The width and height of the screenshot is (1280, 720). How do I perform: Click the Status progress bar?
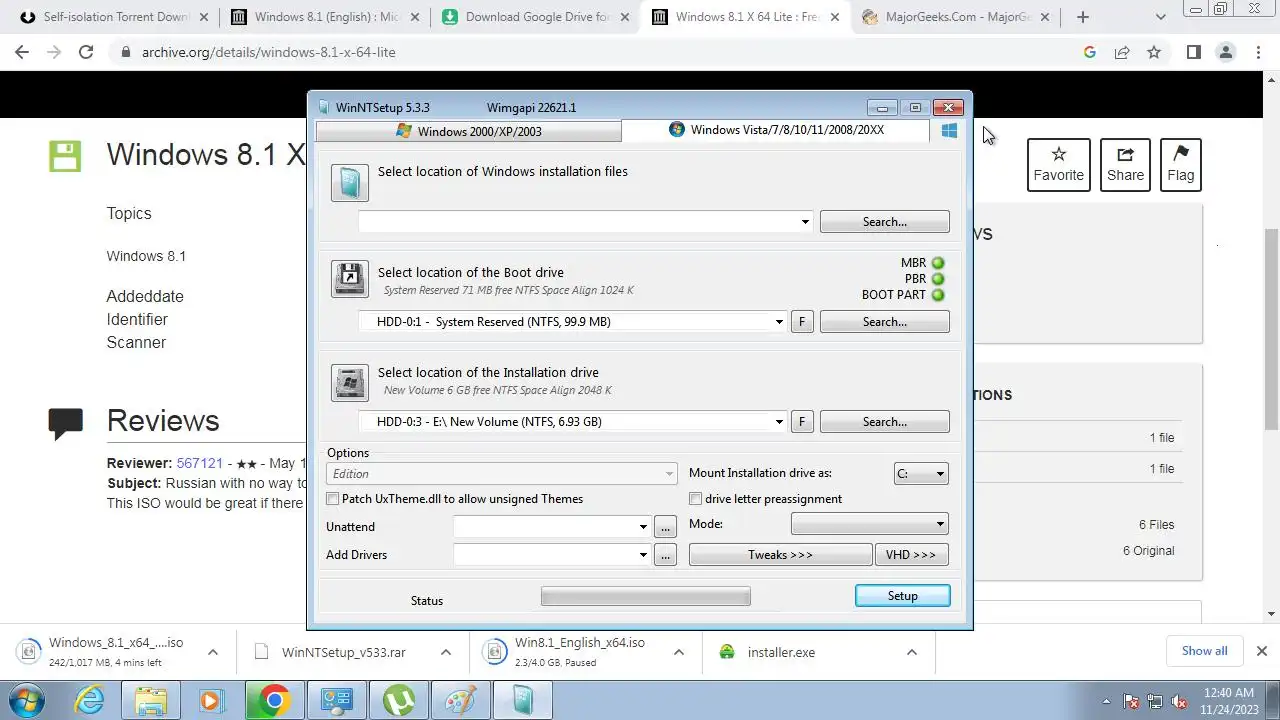click(x=646, y=597)
